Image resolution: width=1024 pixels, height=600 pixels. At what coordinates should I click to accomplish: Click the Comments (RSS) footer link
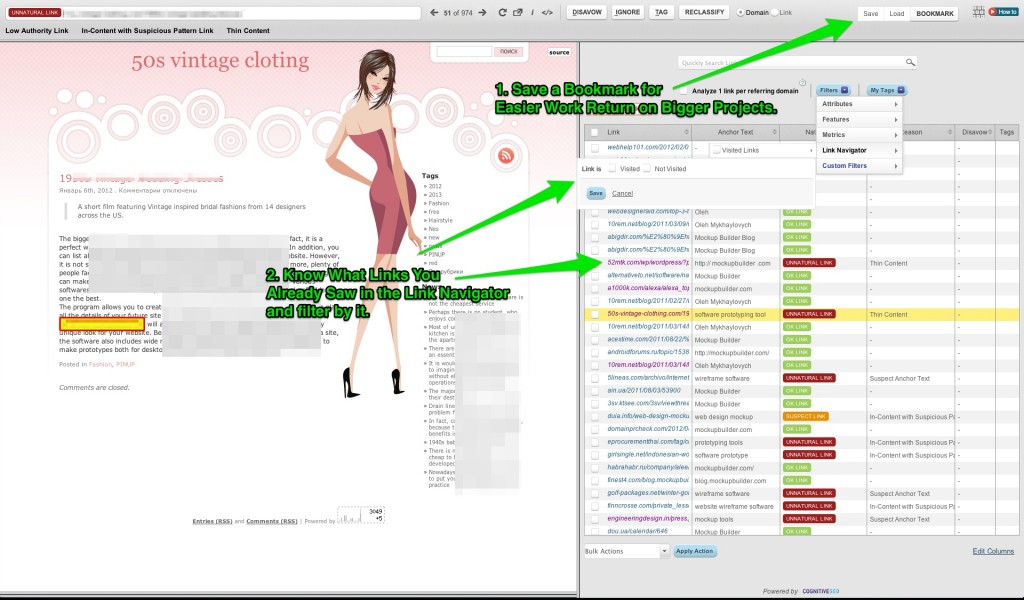click(272, 521)
